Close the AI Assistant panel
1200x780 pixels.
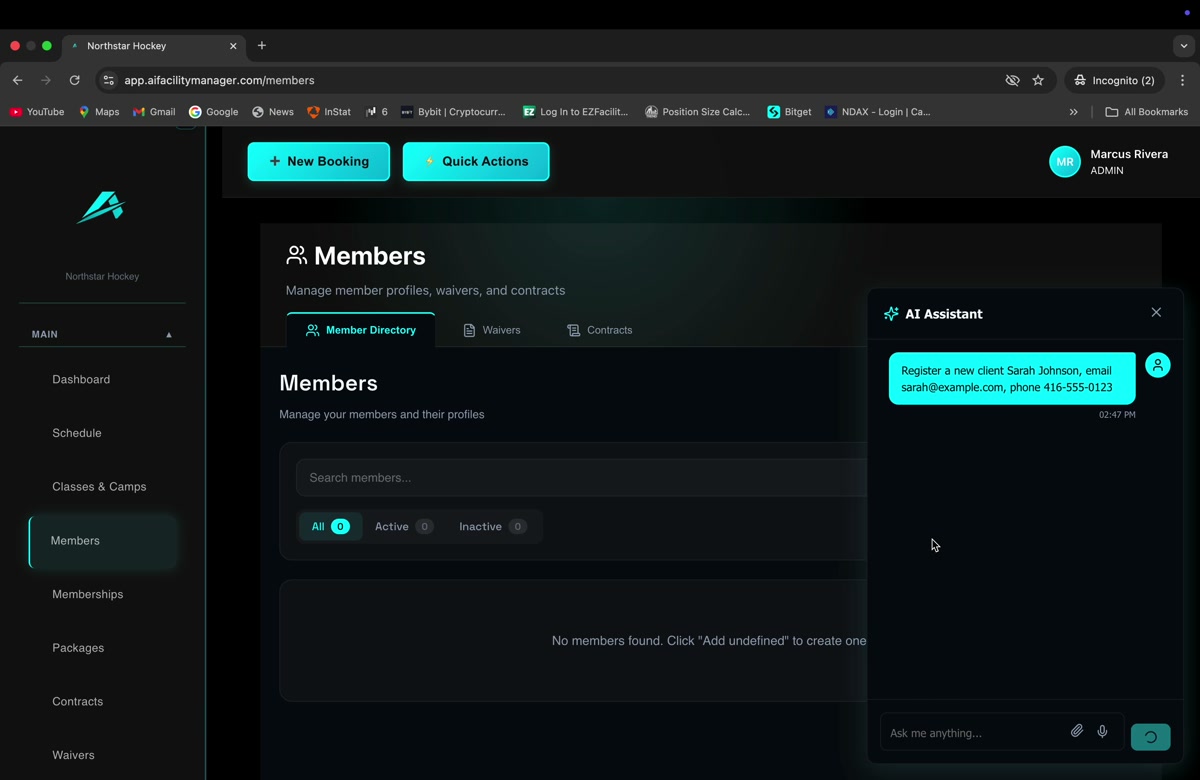click(x=1156, y=313)
